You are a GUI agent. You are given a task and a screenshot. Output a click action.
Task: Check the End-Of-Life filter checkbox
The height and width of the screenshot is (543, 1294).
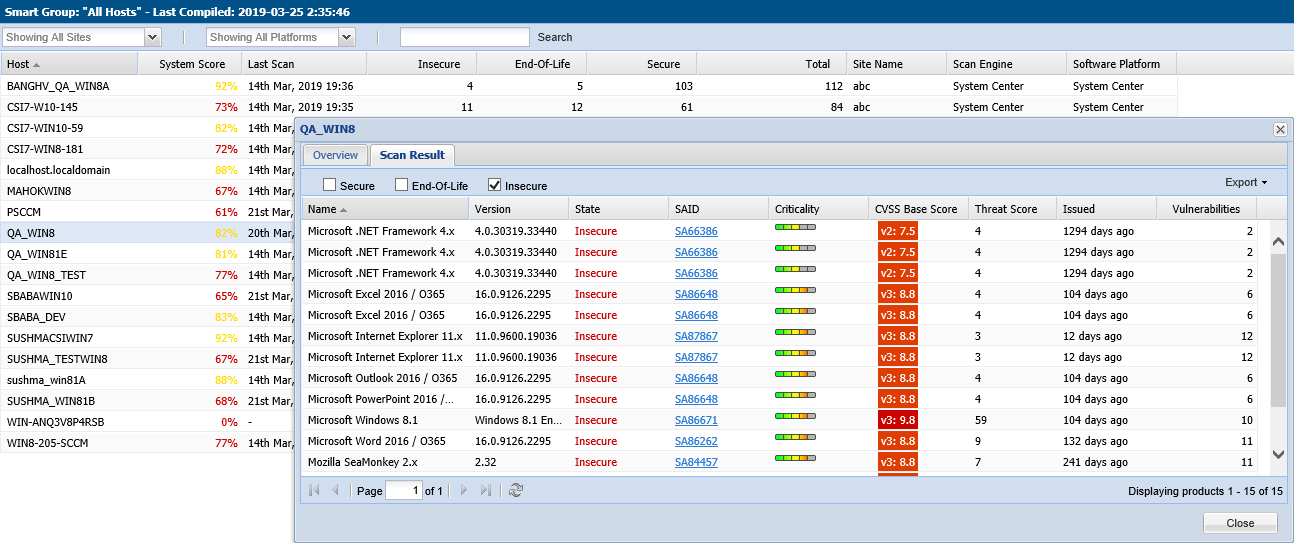pos(401,185)
